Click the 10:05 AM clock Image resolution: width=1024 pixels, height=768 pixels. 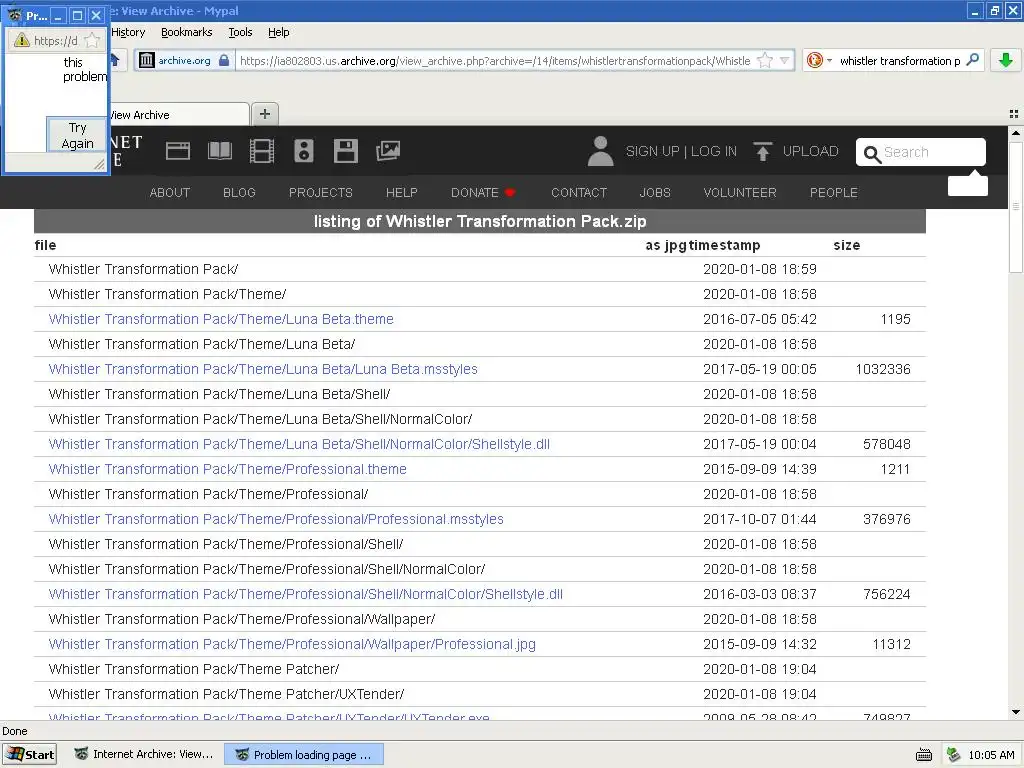[991, 755]
